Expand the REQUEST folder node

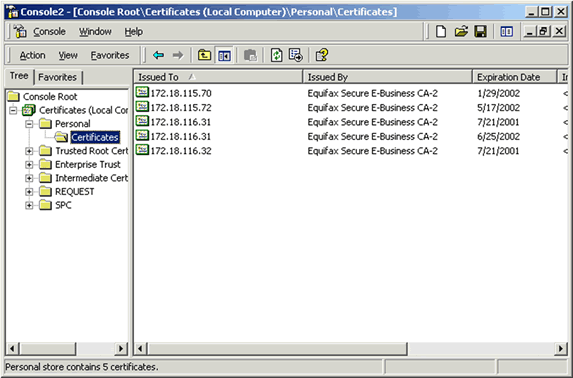click(x=29, y=192)
